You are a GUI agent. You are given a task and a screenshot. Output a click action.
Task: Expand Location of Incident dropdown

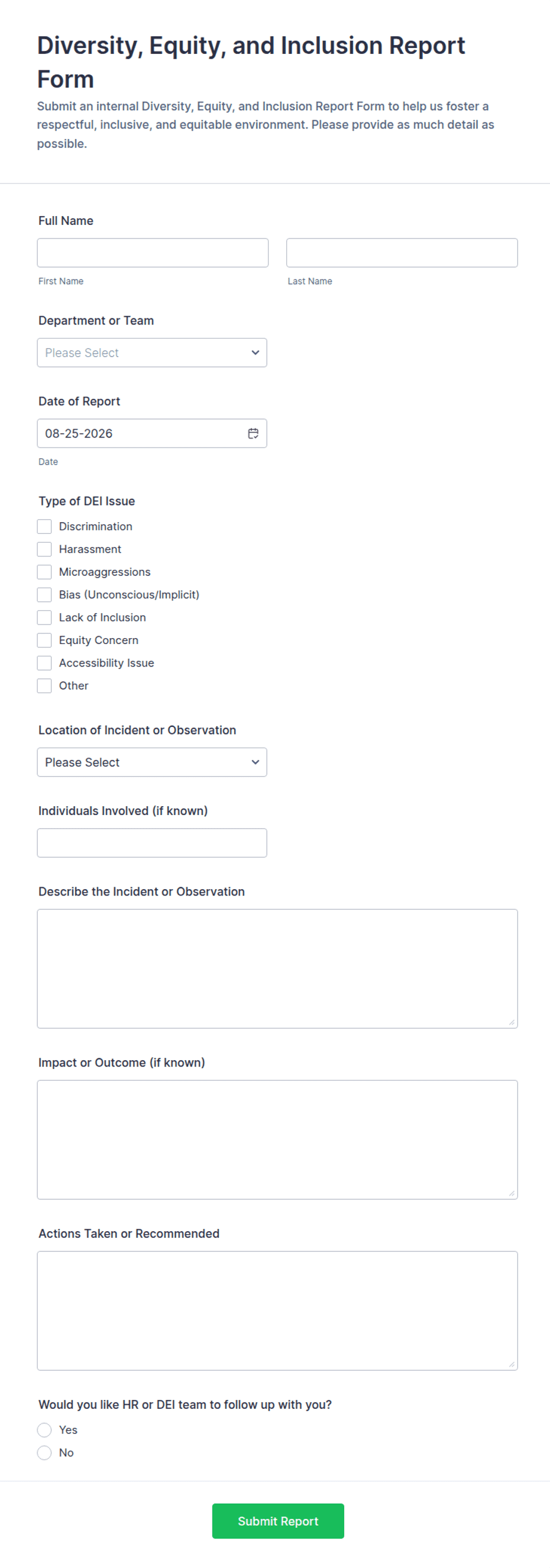coord(152,762)
